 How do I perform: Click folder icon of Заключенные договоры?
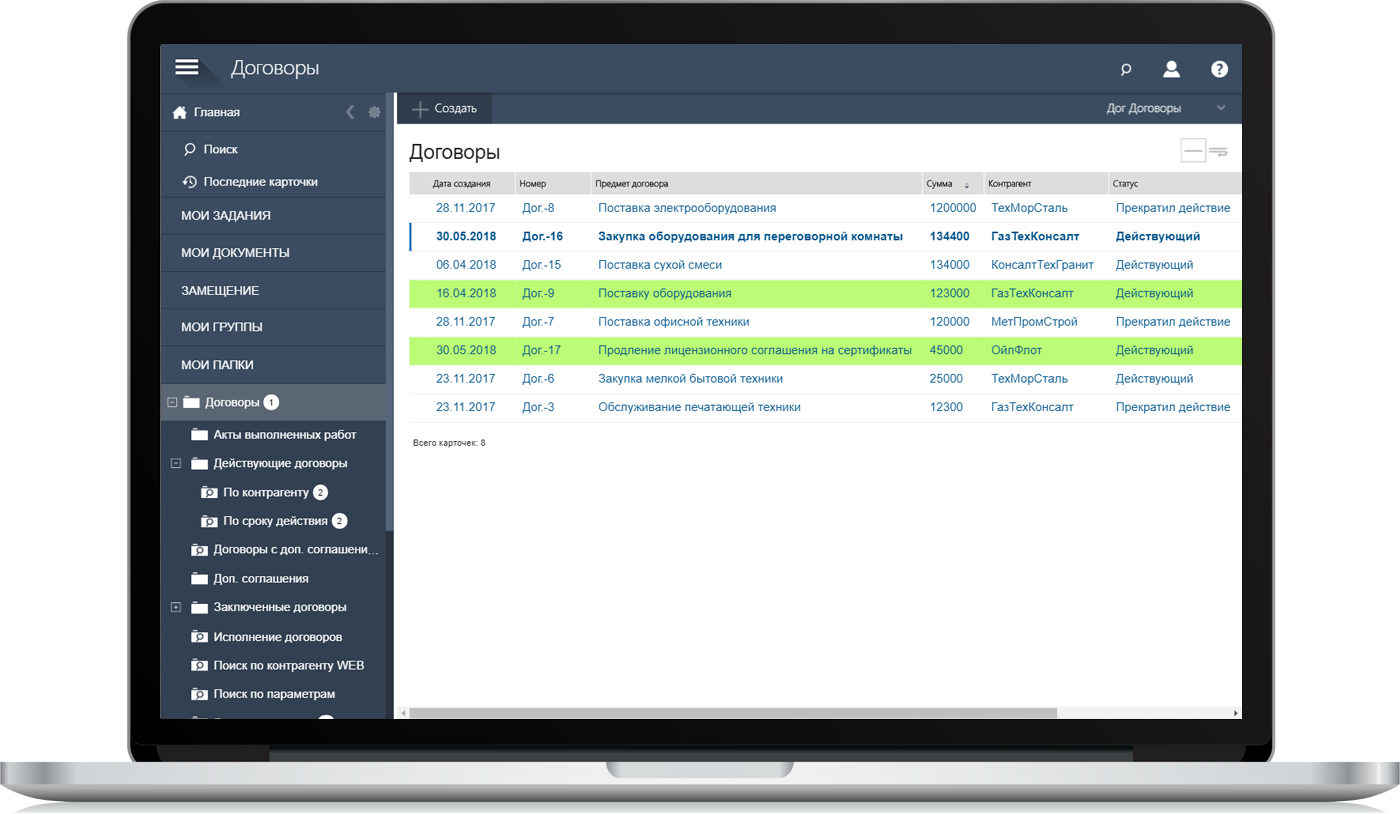199,607
